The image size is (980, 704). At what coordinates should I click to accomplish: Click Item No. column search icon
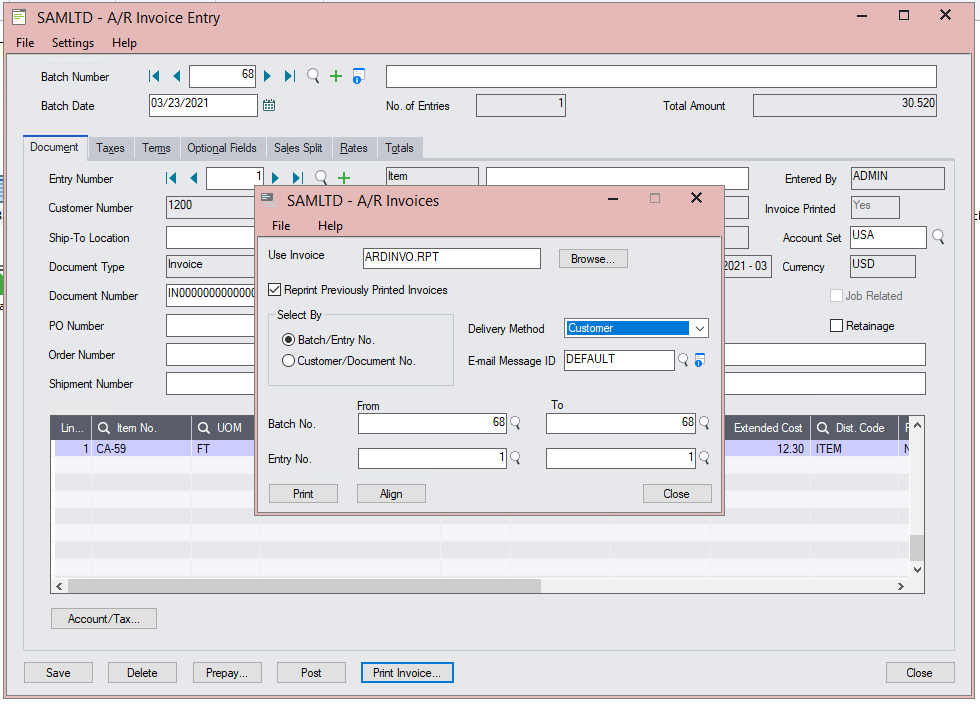tap(104, 428)
